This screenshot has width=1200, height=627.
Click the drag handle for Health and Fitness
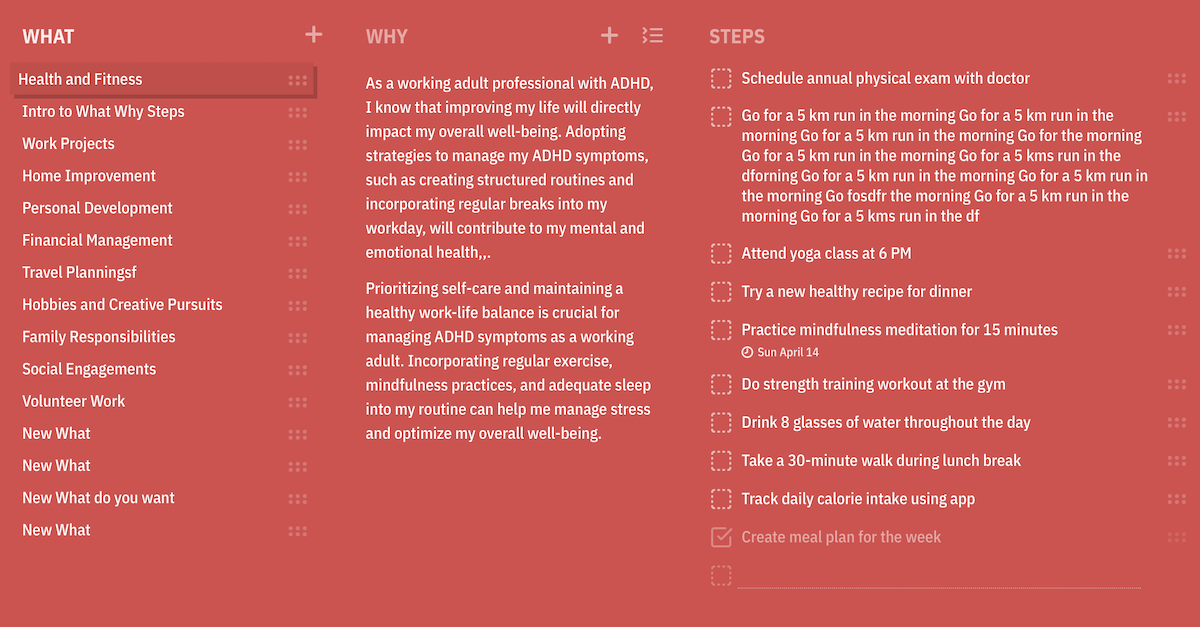(x=297, y=80)
